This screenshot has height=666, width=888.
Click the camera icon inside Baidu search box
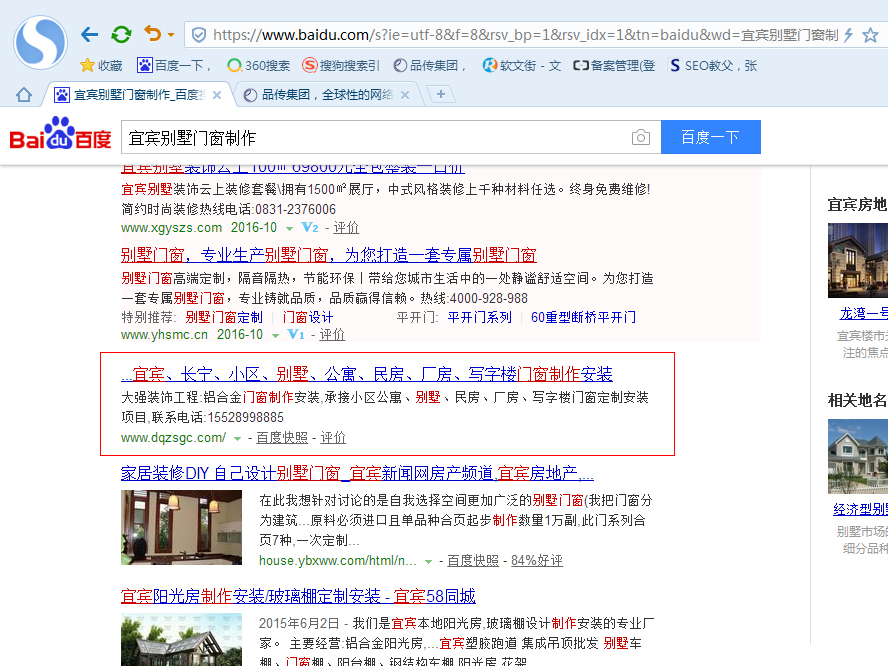click(640, 136)
